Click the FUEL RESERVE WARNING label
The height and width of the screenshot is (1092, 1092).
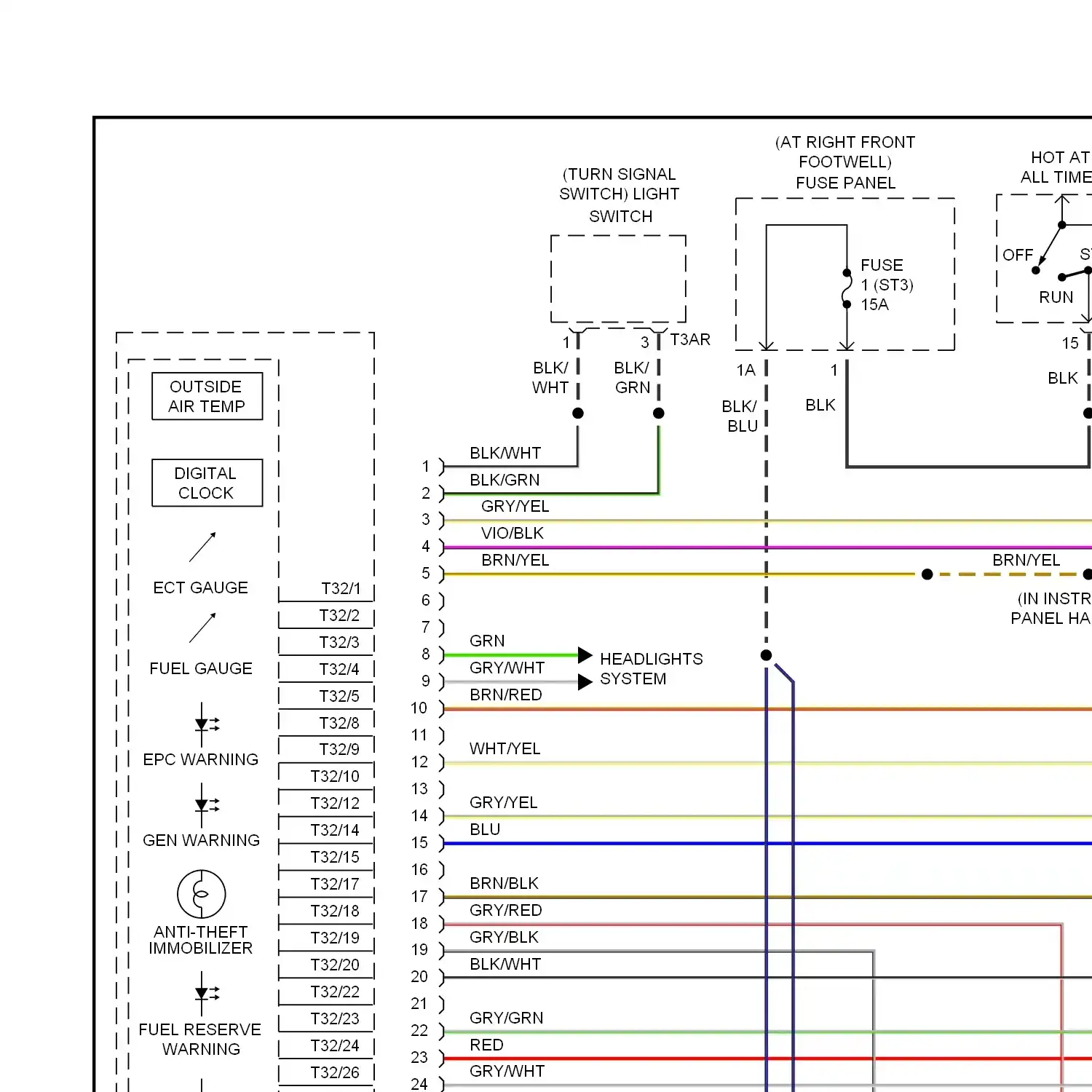pos(200,1040)
